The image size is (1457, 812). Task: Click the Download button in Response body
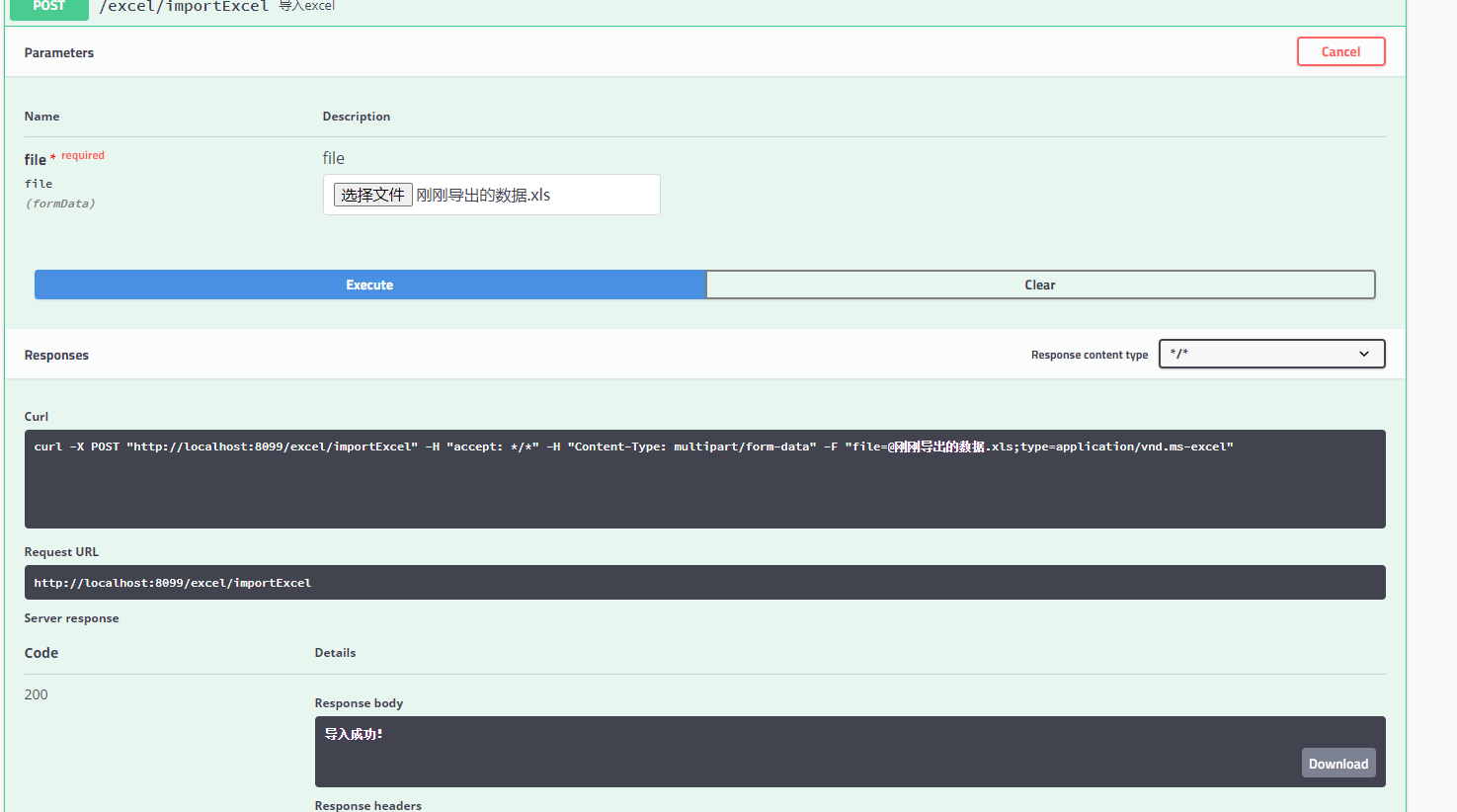[1337, 763]
